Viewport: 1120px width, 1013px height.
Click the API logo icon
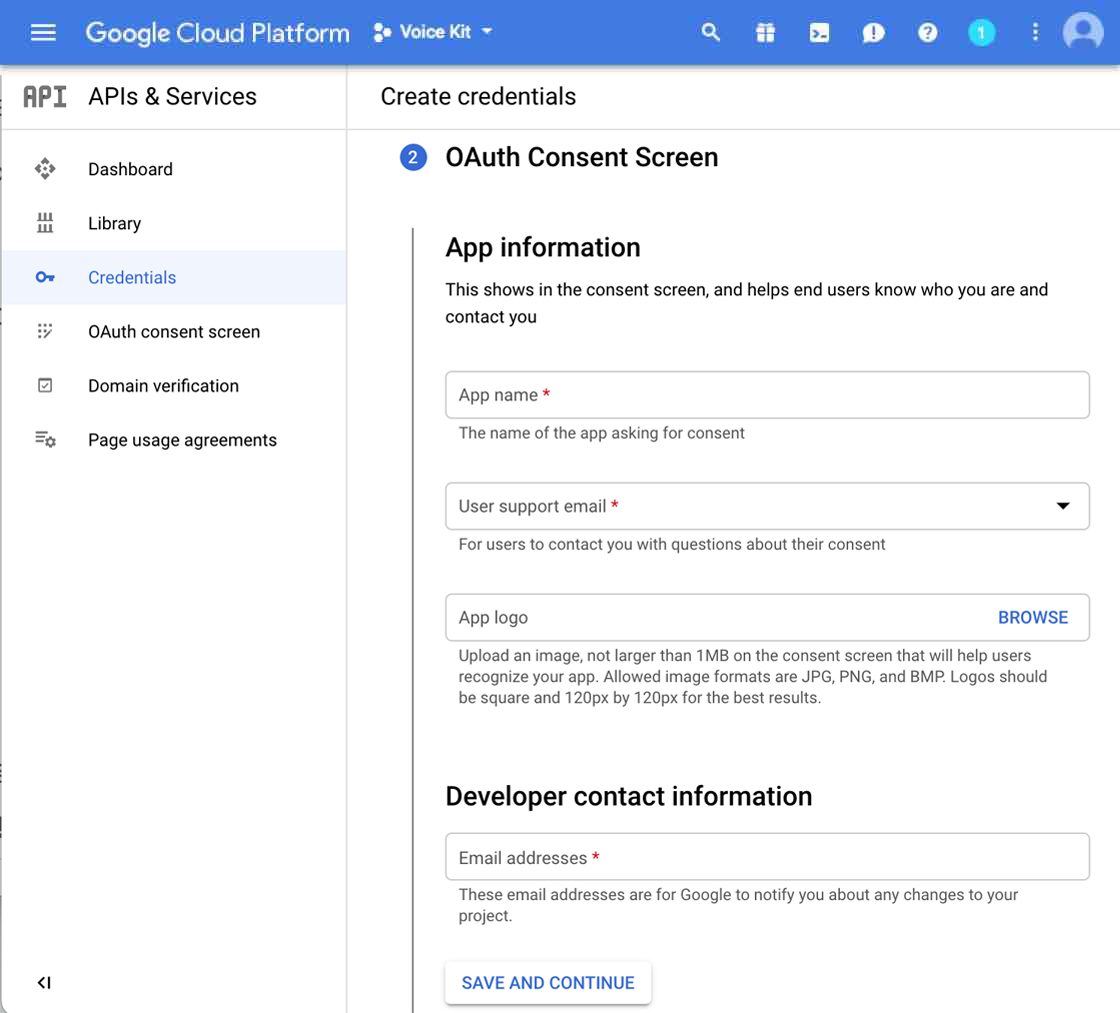45,96
